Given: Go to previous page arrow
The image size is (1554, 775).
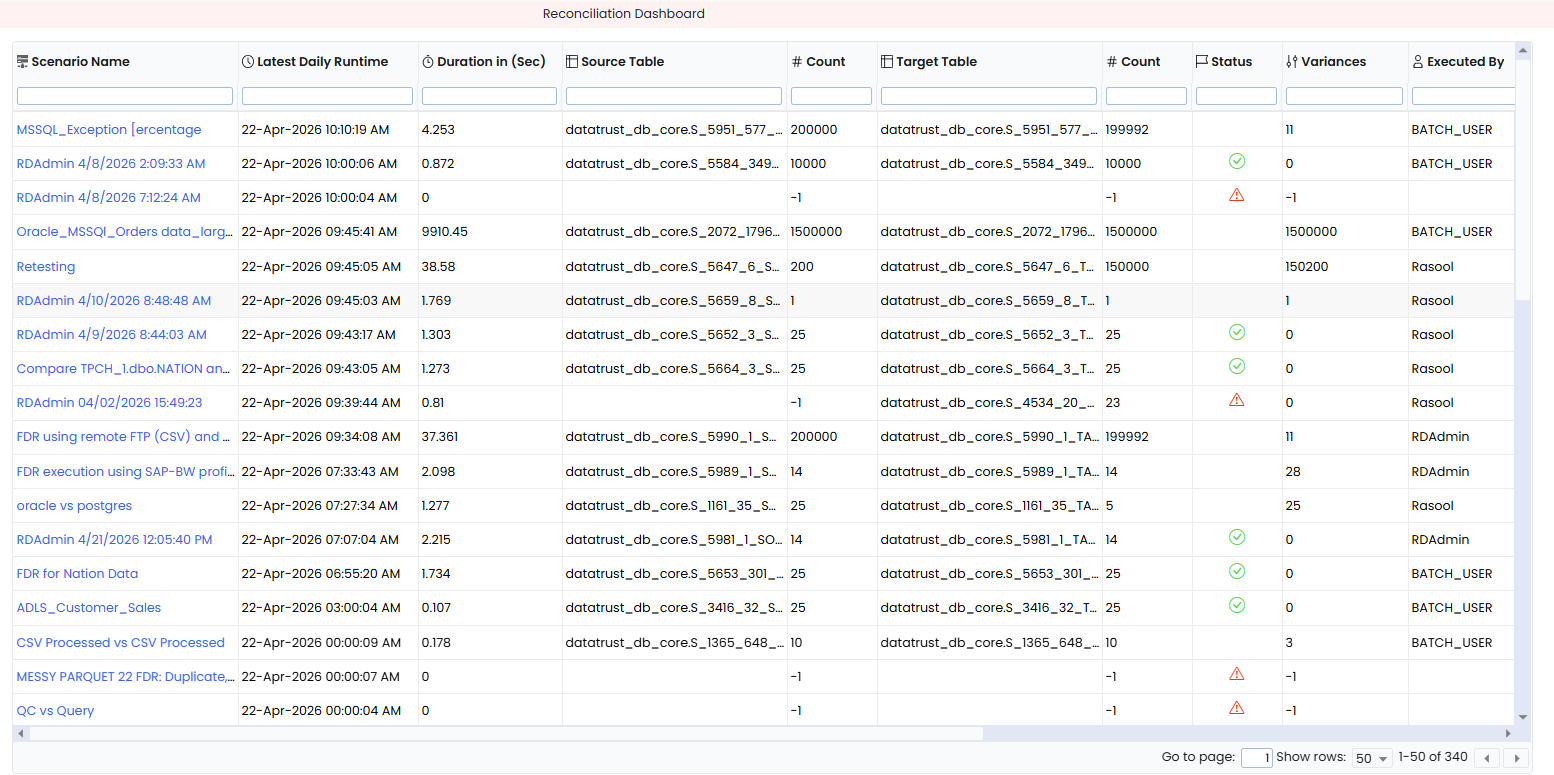Looking at the screenshot, I should 1489,758.
